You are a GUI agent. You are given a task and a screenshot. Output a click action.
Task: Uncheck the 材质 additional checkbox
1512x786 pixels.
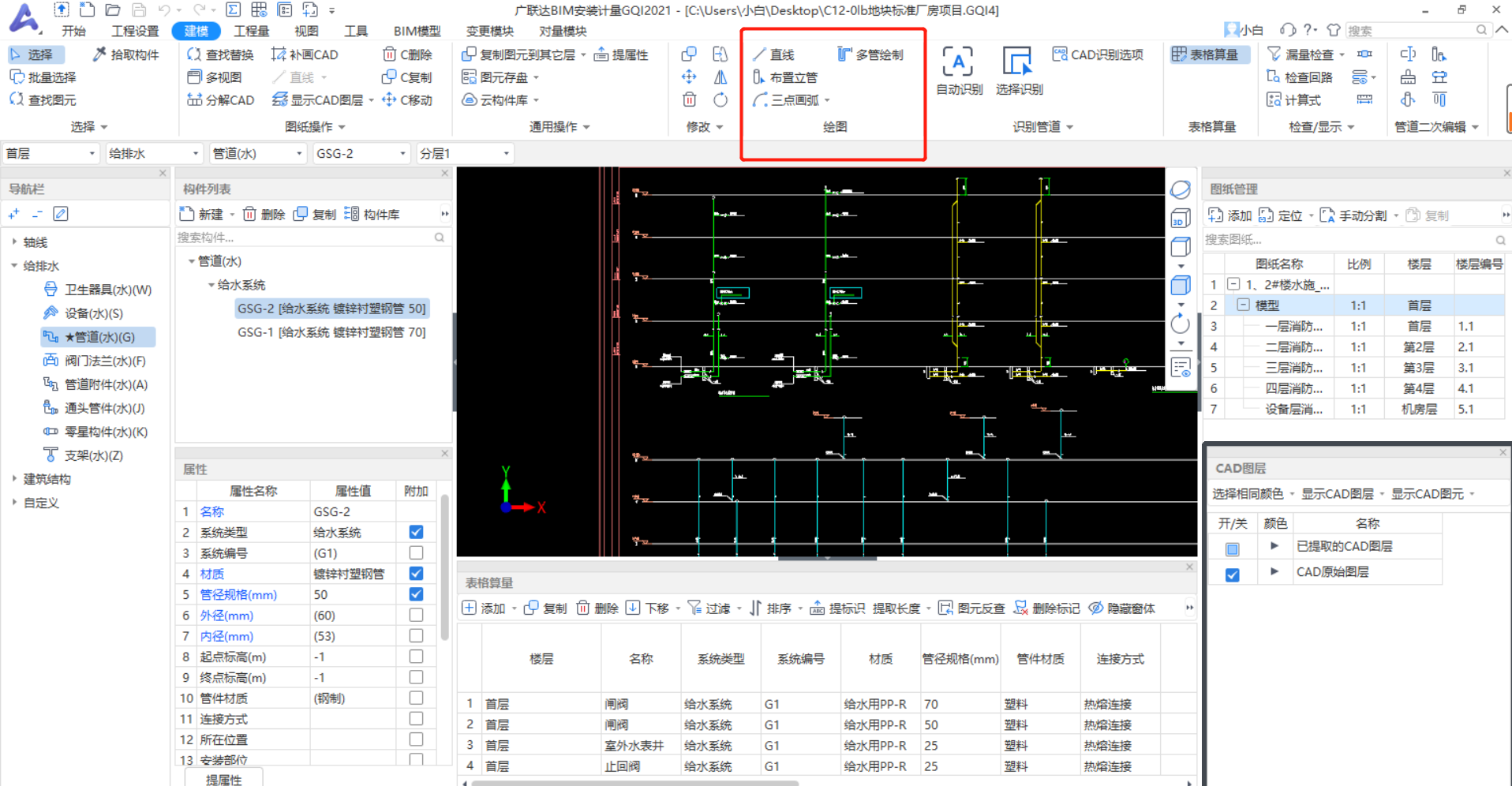(x=416, y=573)
